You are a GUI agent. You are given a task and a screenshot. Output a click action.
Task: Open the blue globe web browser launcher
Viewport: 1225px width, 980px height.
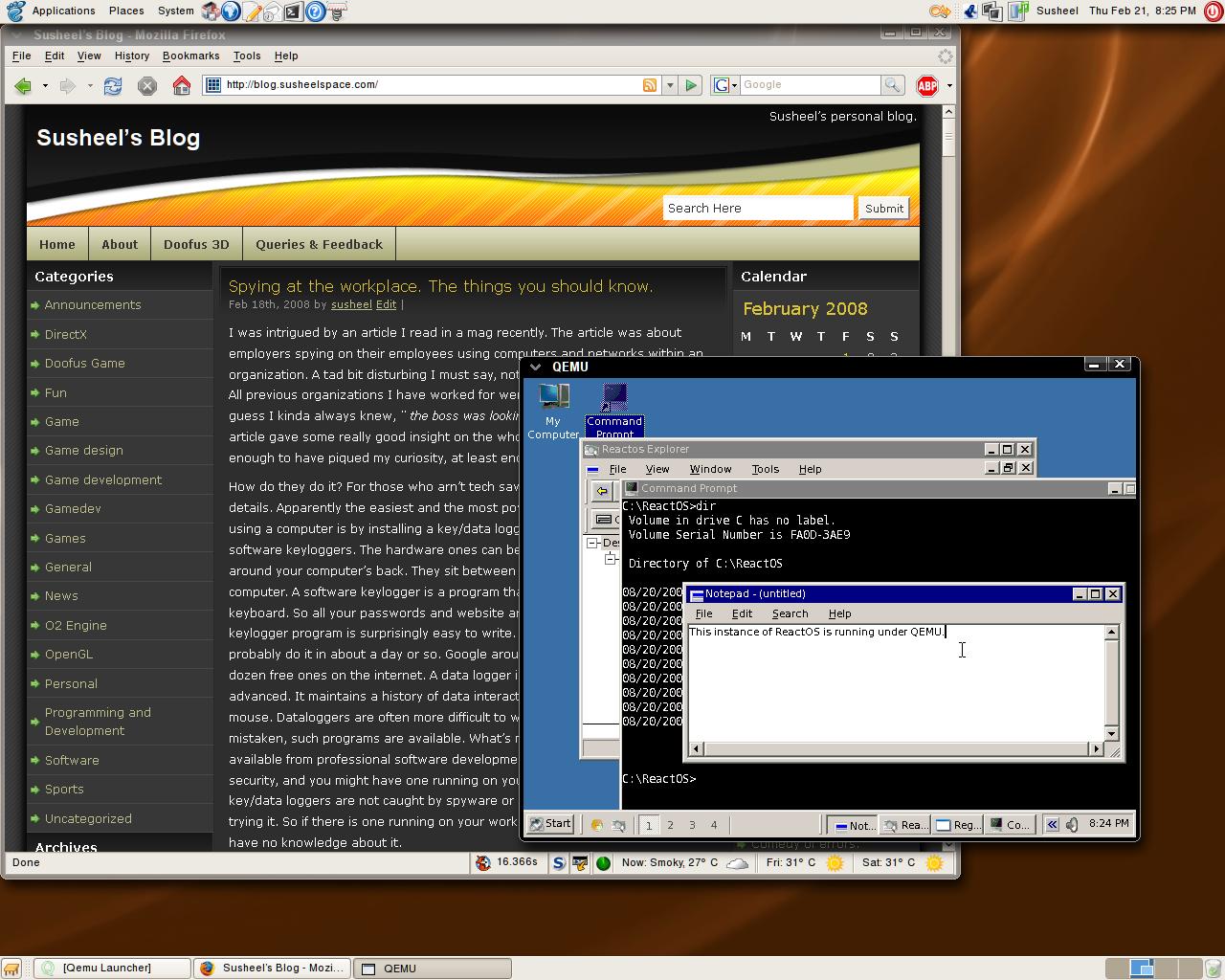tap(231, 11)
